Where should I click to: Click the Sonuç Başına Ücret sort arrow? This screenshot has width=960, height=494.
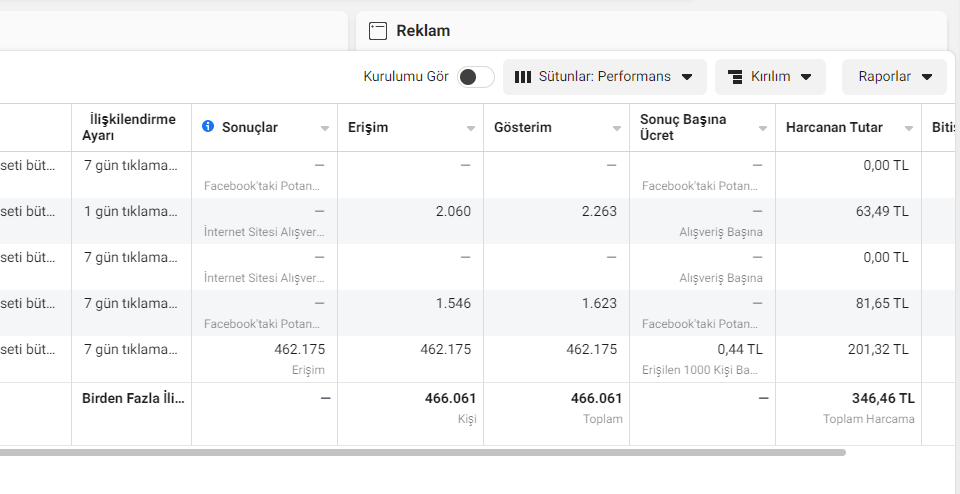point(763,129)
